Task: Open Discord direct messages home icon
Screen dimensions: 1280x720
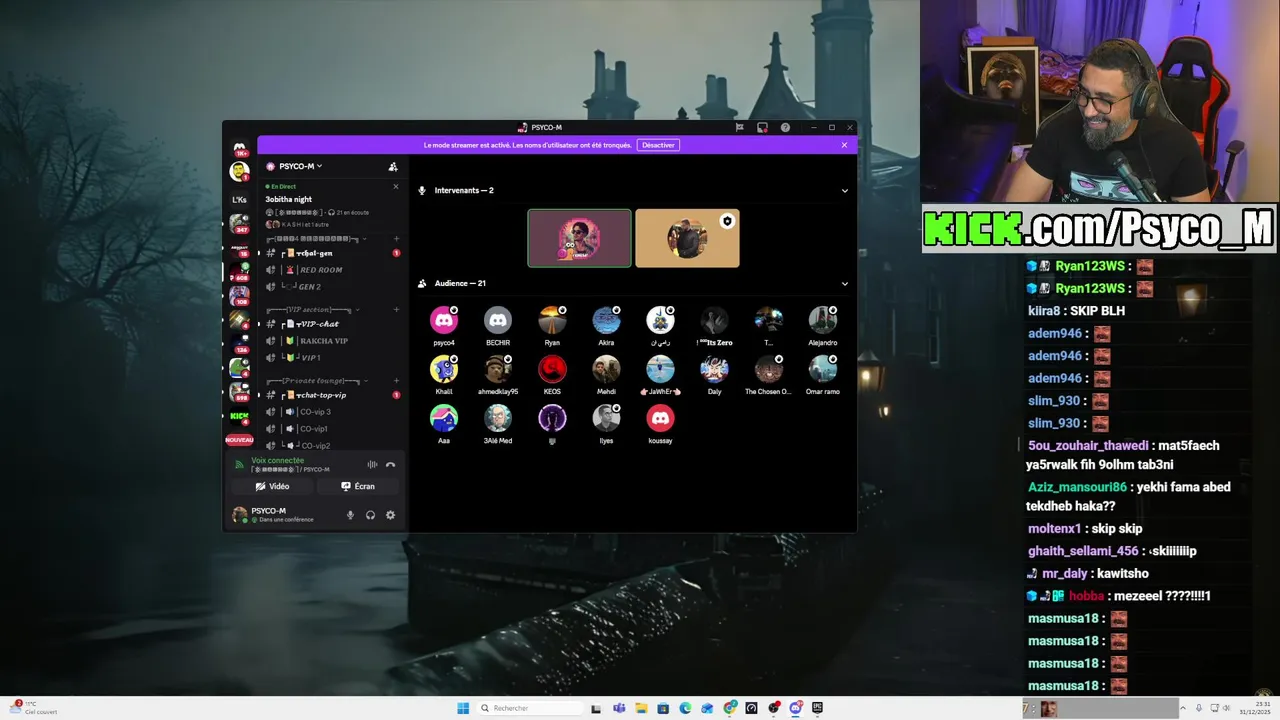Action: pyautogui.click(x=240, y=149)
